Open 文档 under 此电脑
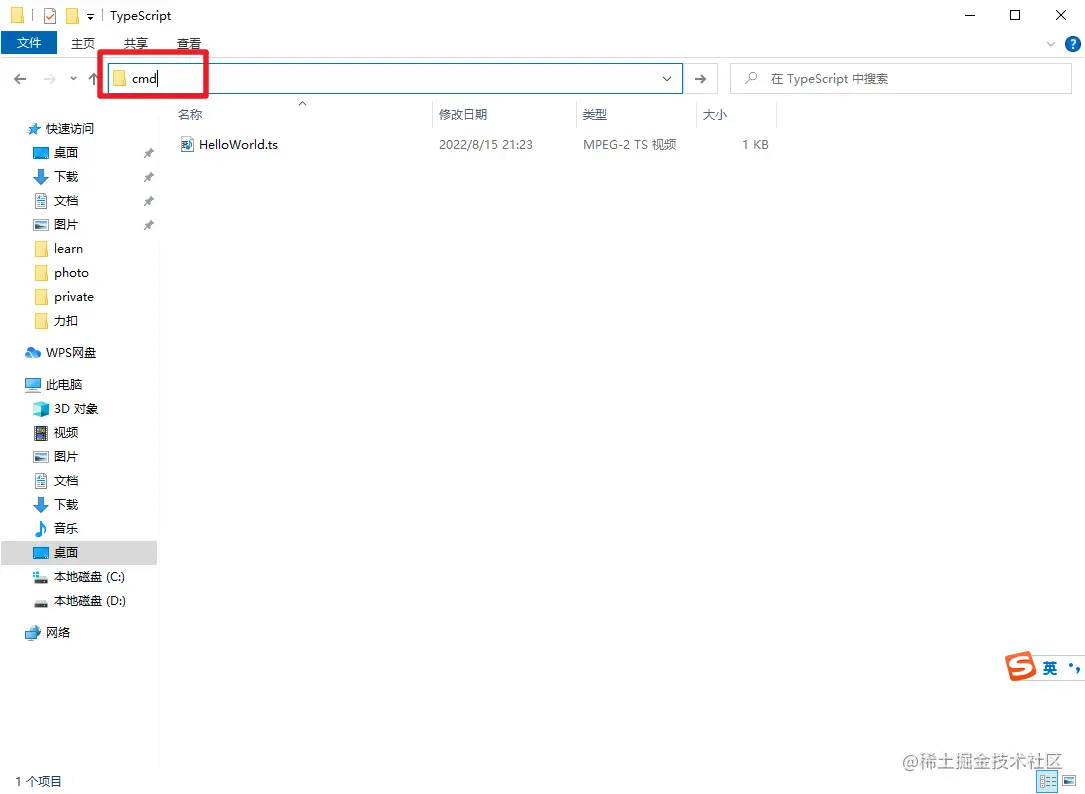This screenshot has width=1085, height=794. (66, 481)
